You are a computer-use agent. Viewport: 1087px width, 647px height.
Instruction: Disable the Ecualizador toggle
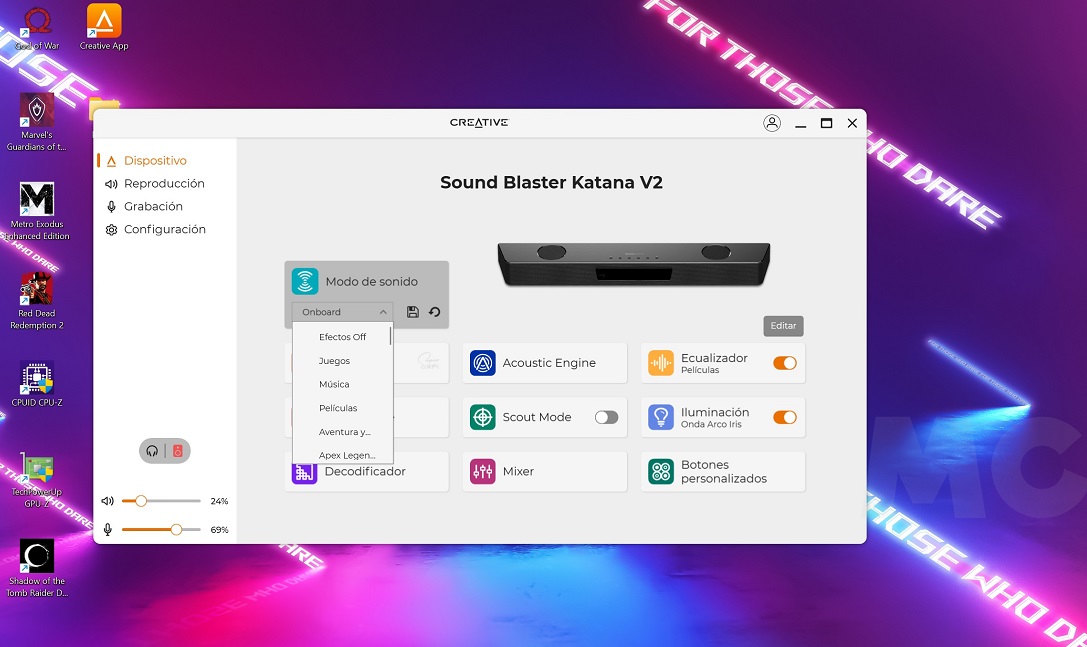pyautogui.click(x=784, y=363)
